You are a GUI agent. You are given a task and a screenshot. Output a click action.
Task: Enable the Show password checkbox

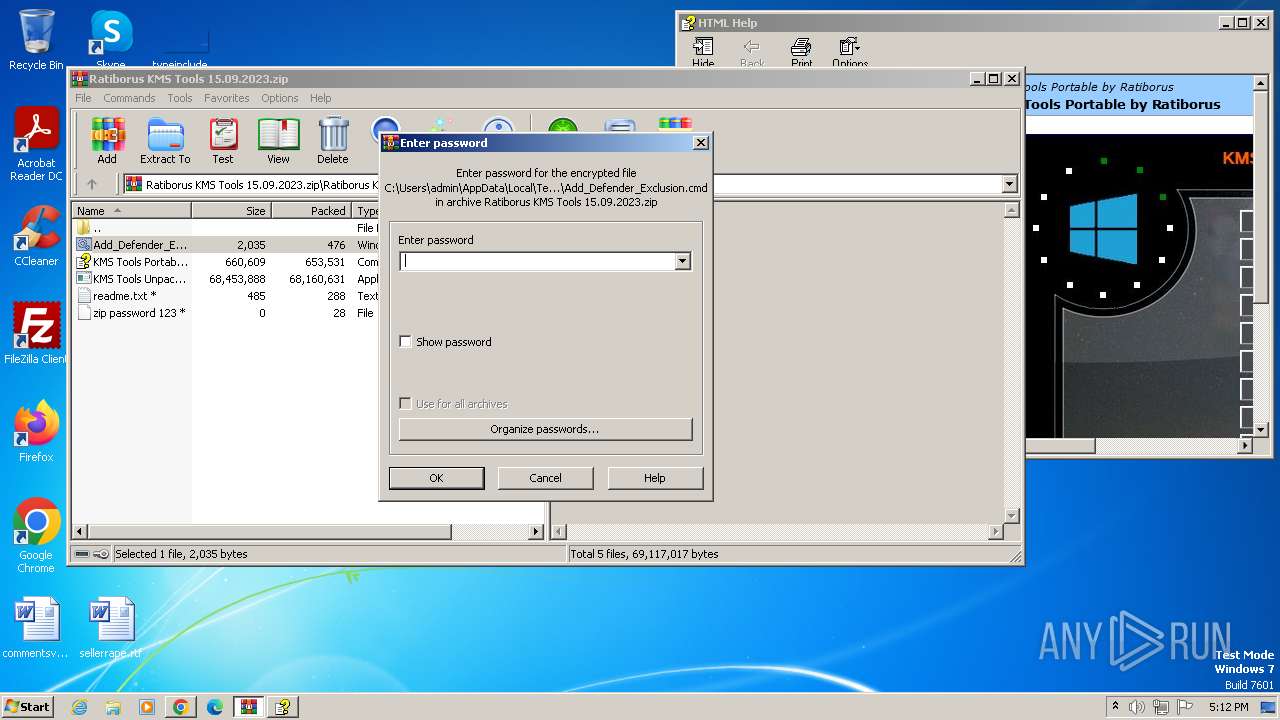pyautogui.click(x=405, y=342)
